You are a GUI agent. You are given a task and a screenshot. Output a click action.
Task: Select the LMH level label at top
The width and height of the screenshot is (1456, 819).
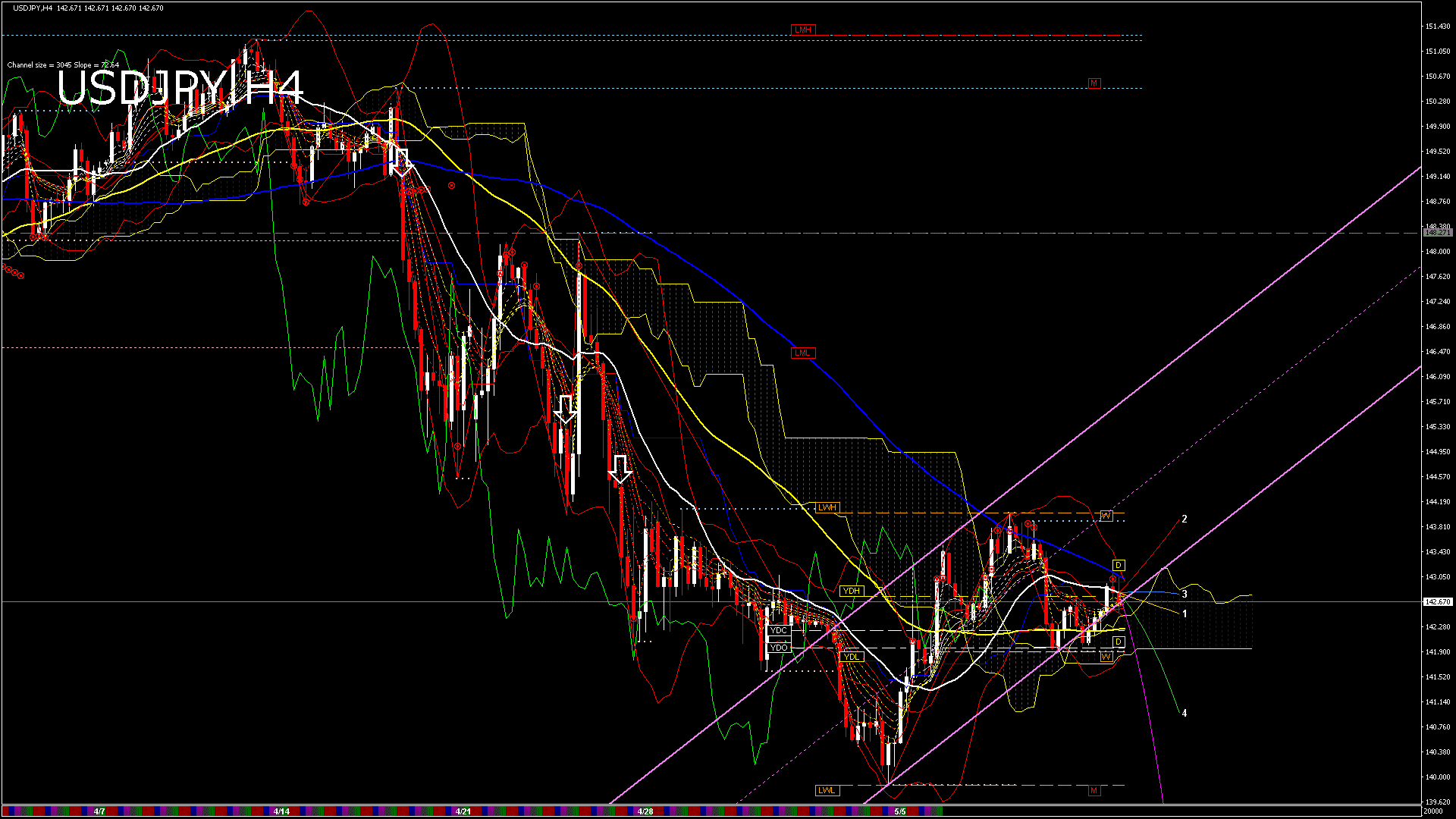tap(802, 30)
